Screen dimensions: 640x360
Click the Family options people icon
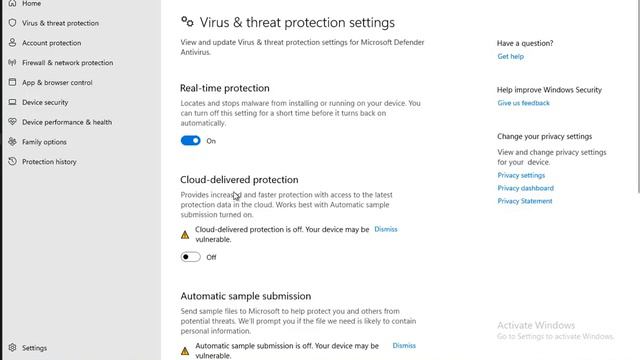click(12, 142)
